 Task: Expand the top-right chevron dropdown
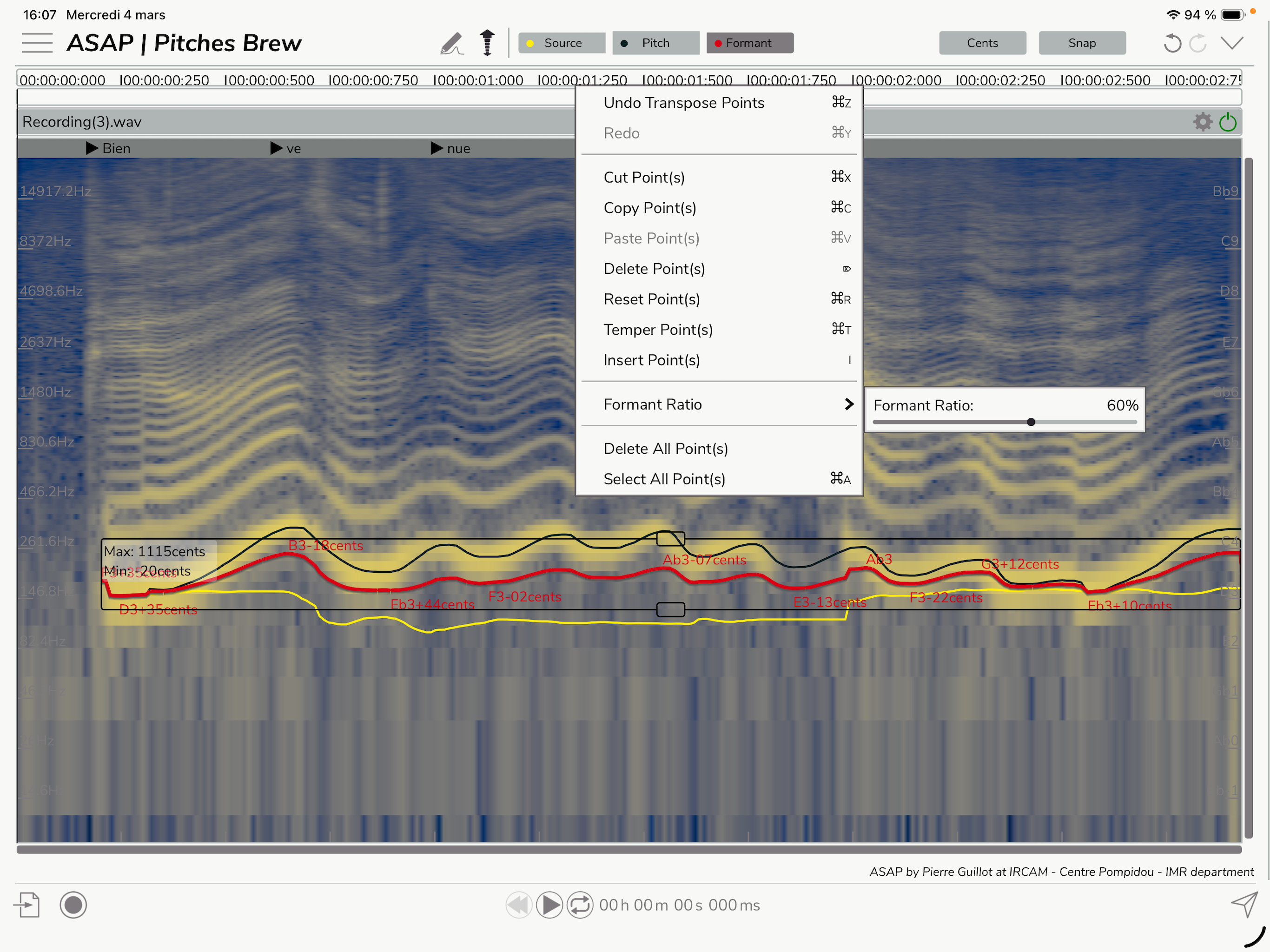(x=1231, y=44)
